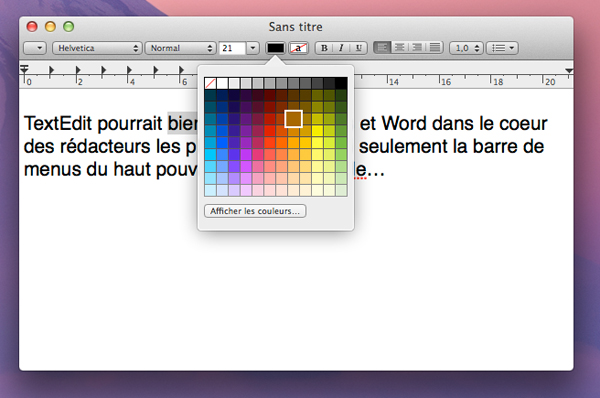Click the tab stop at ruler mark 2
Image resolution: width=600 pixels, height=398 pixels.
click(x=78, y=70)
